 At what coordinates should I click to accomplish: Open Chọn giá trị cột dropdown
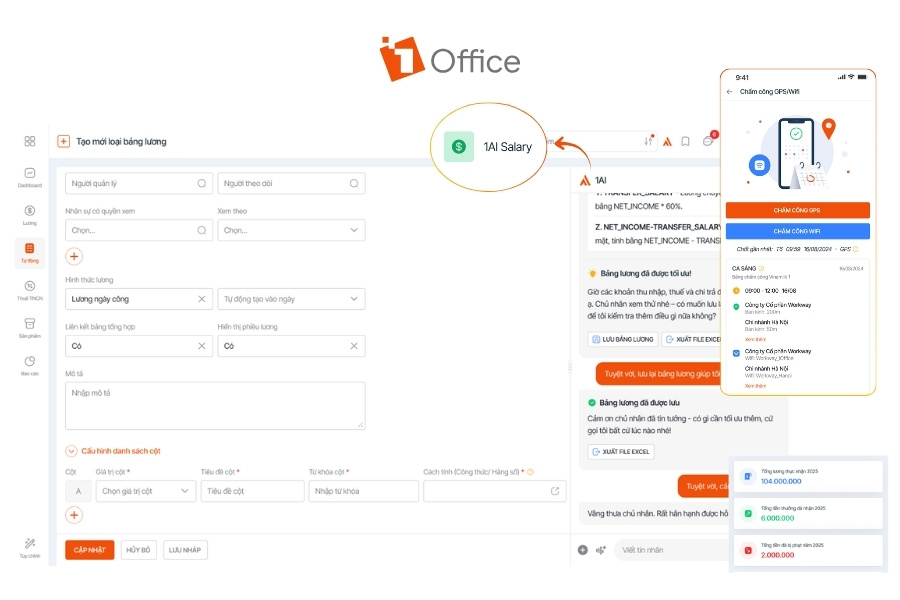pos(145,491)
